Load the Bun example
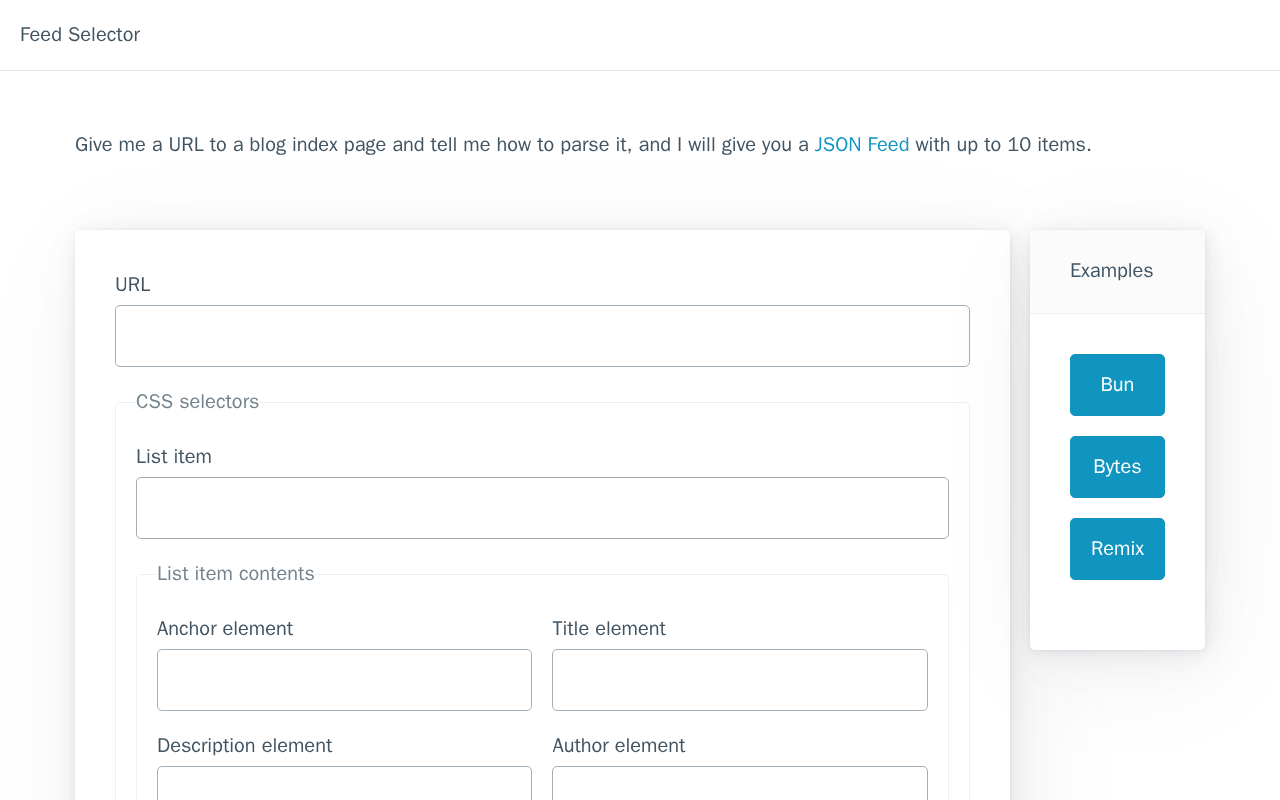This screenshot has height=800, width=1280. click(x=1117, y=385)
